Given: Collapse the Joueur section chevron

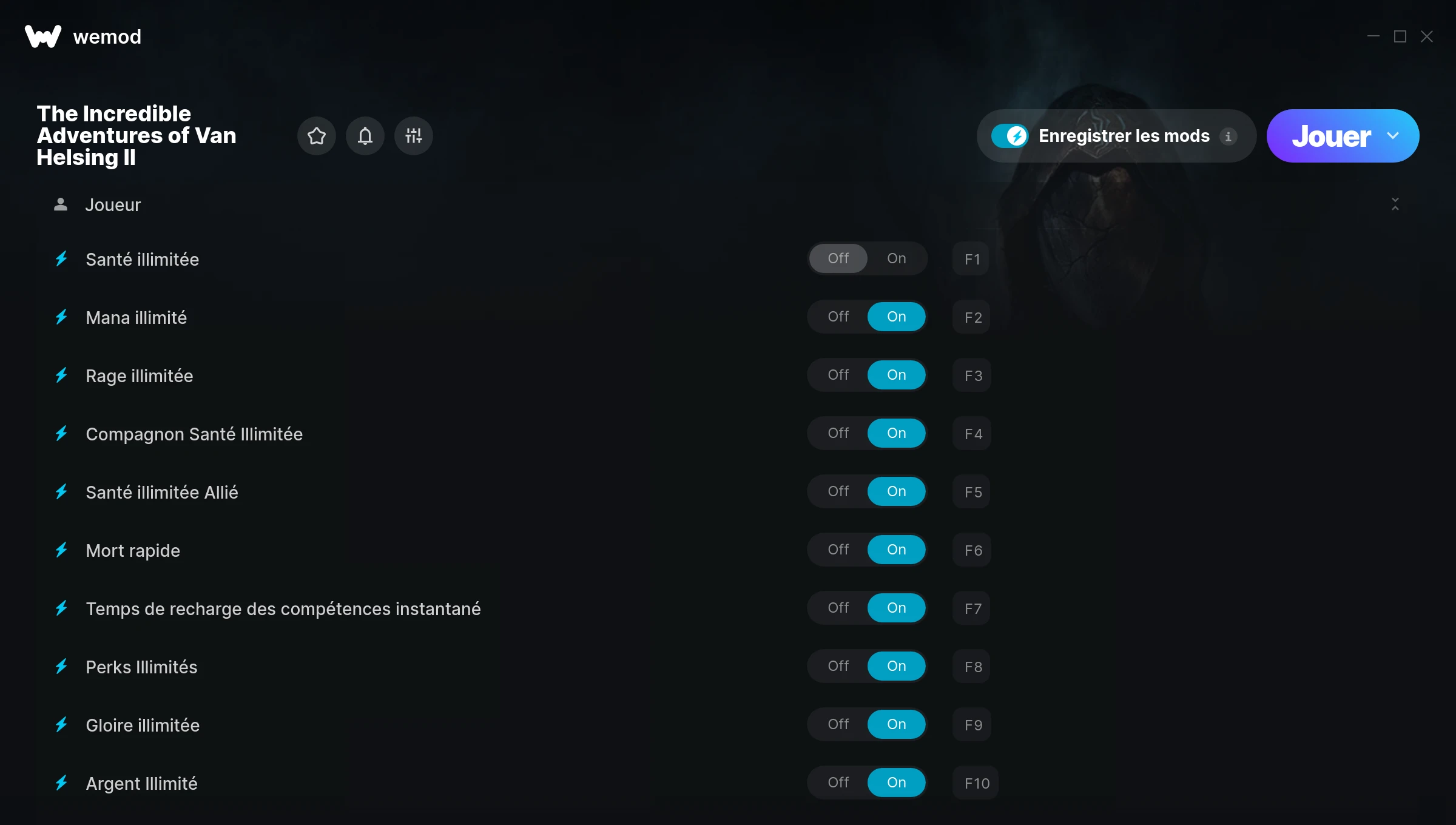Looking at the screenshot, I should point(1395,204).
